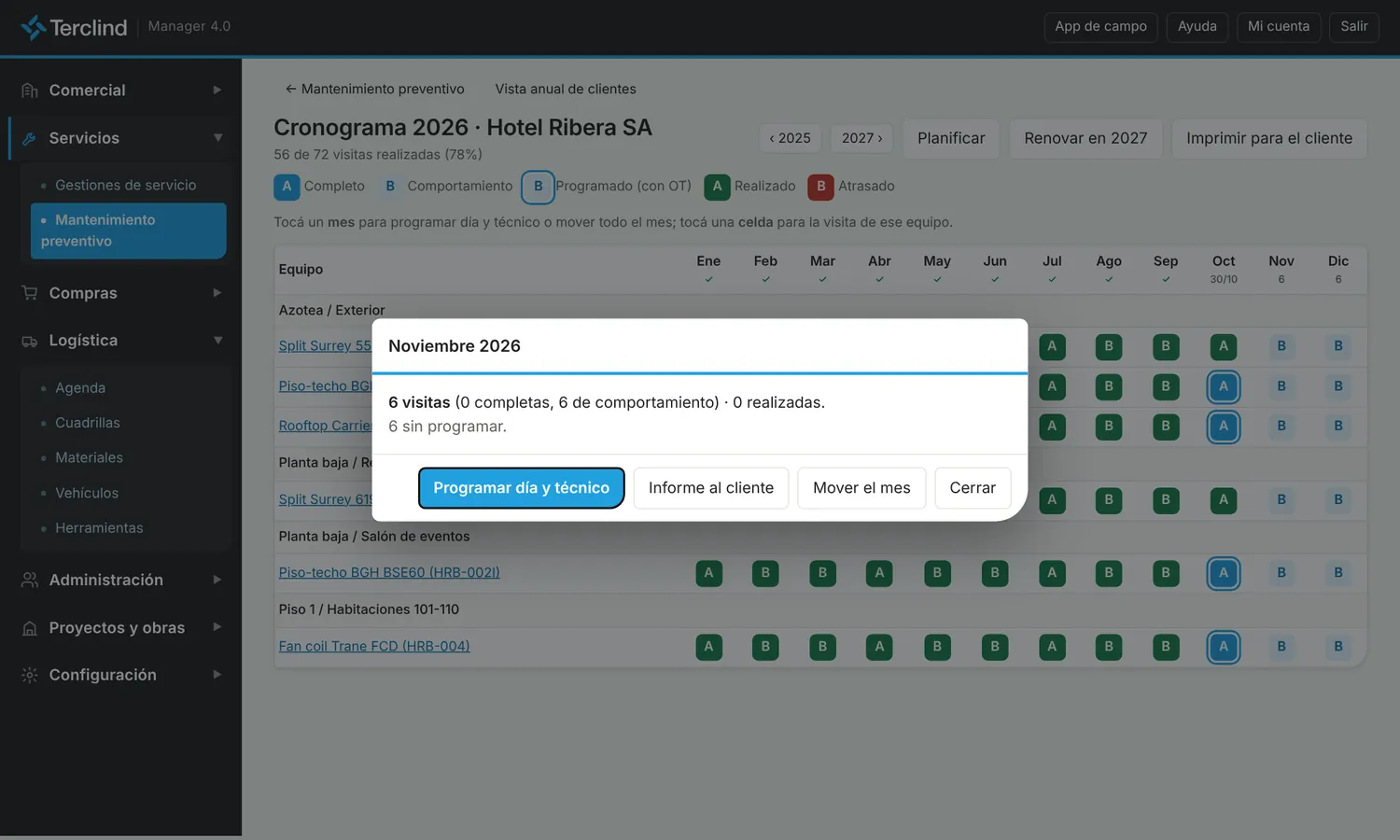Viewport: 1400px width, 840px height.
Task: Click Imprimir para el cliente button
Action: pyautogui.click(x=1269, y=138)
